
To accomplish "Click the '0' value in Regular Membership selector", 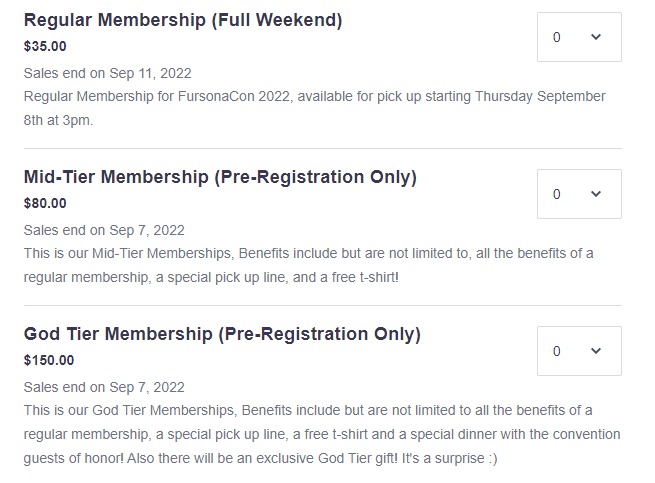I will click(557, 37).
